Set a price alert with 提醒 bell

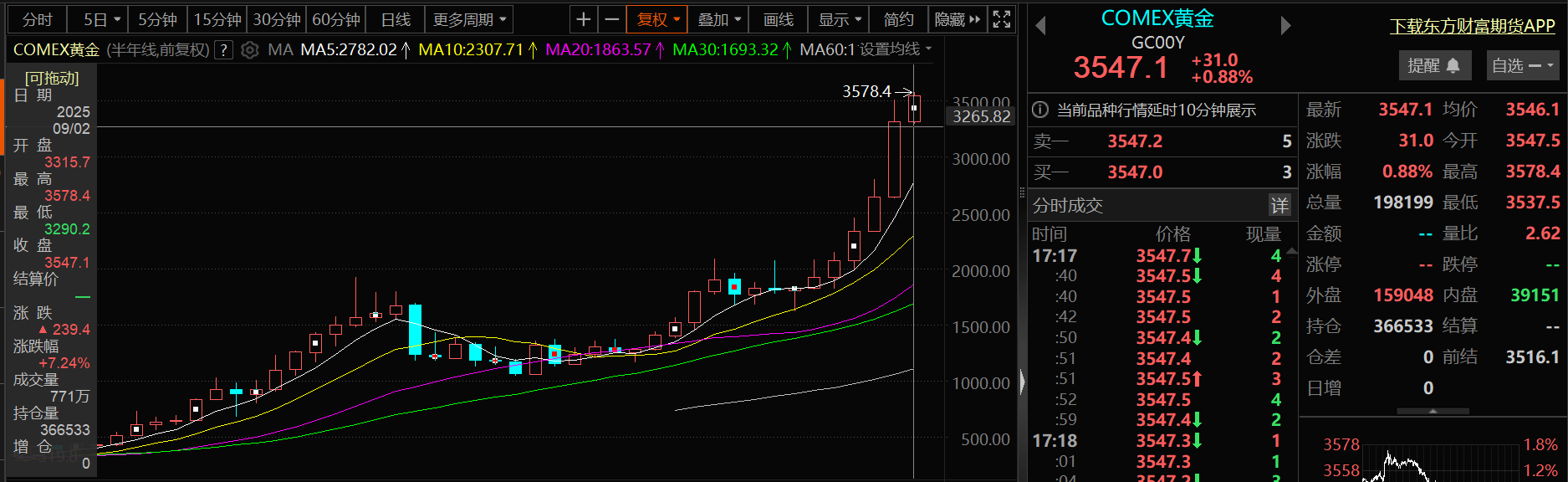pyautogui.click(x=1433, y=65)
